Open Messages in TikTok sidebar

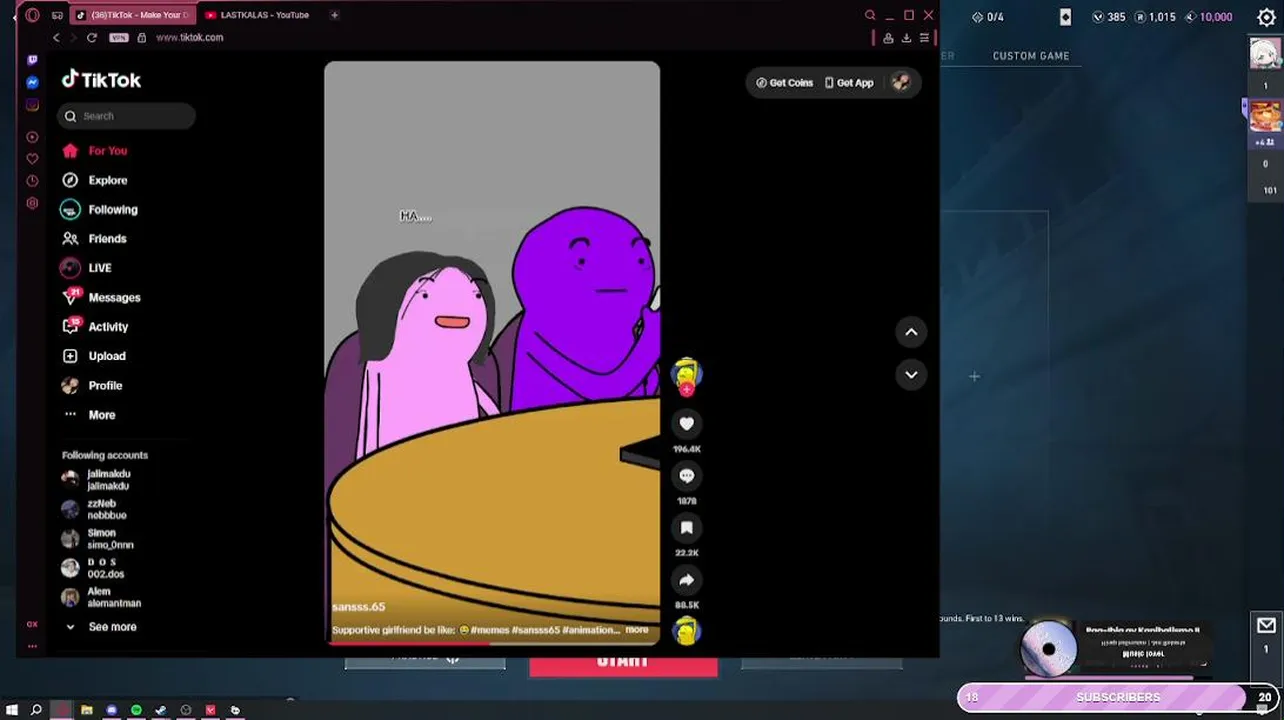[101, 297]
